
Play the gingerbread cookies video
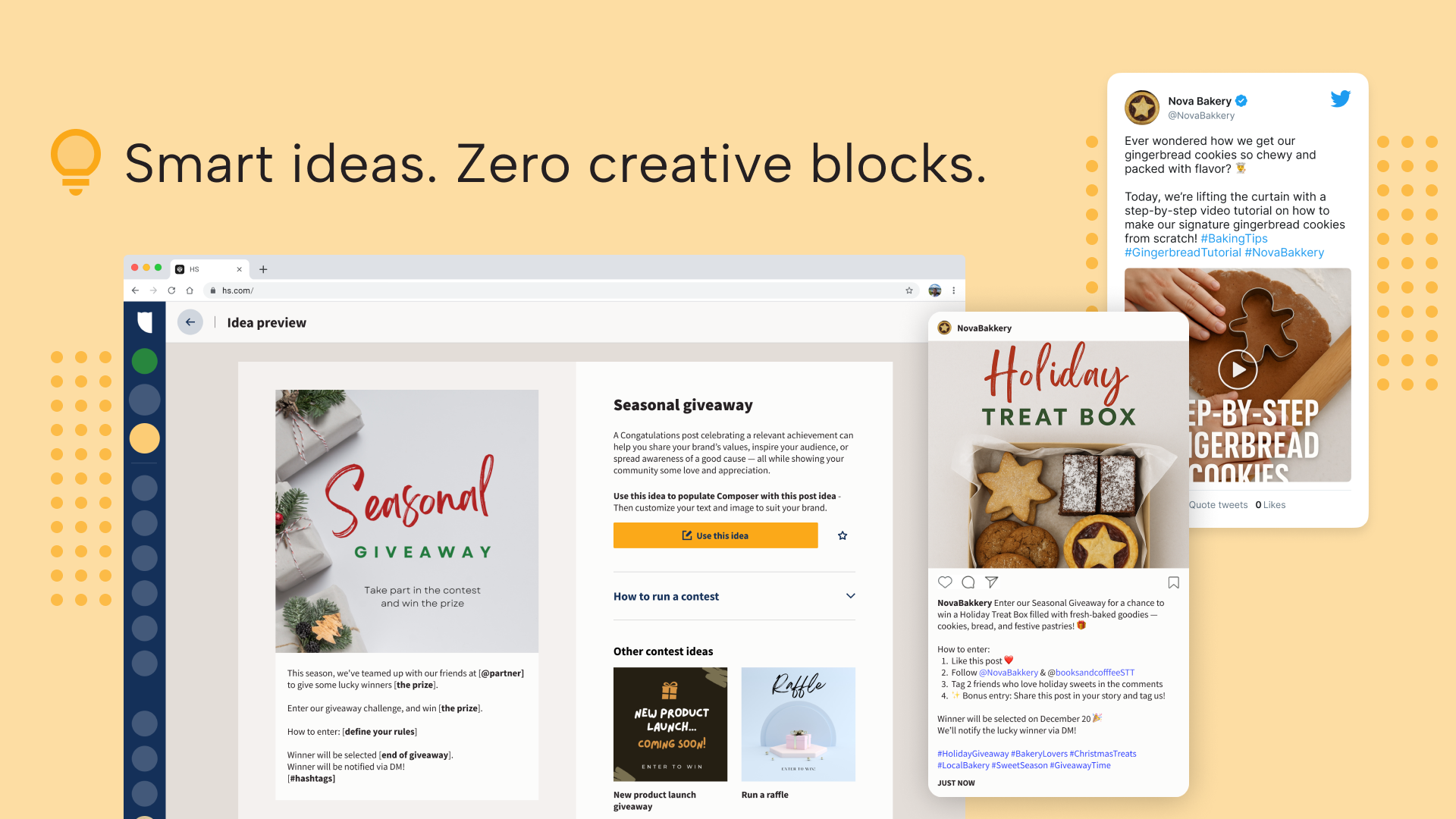(1238, 370)
